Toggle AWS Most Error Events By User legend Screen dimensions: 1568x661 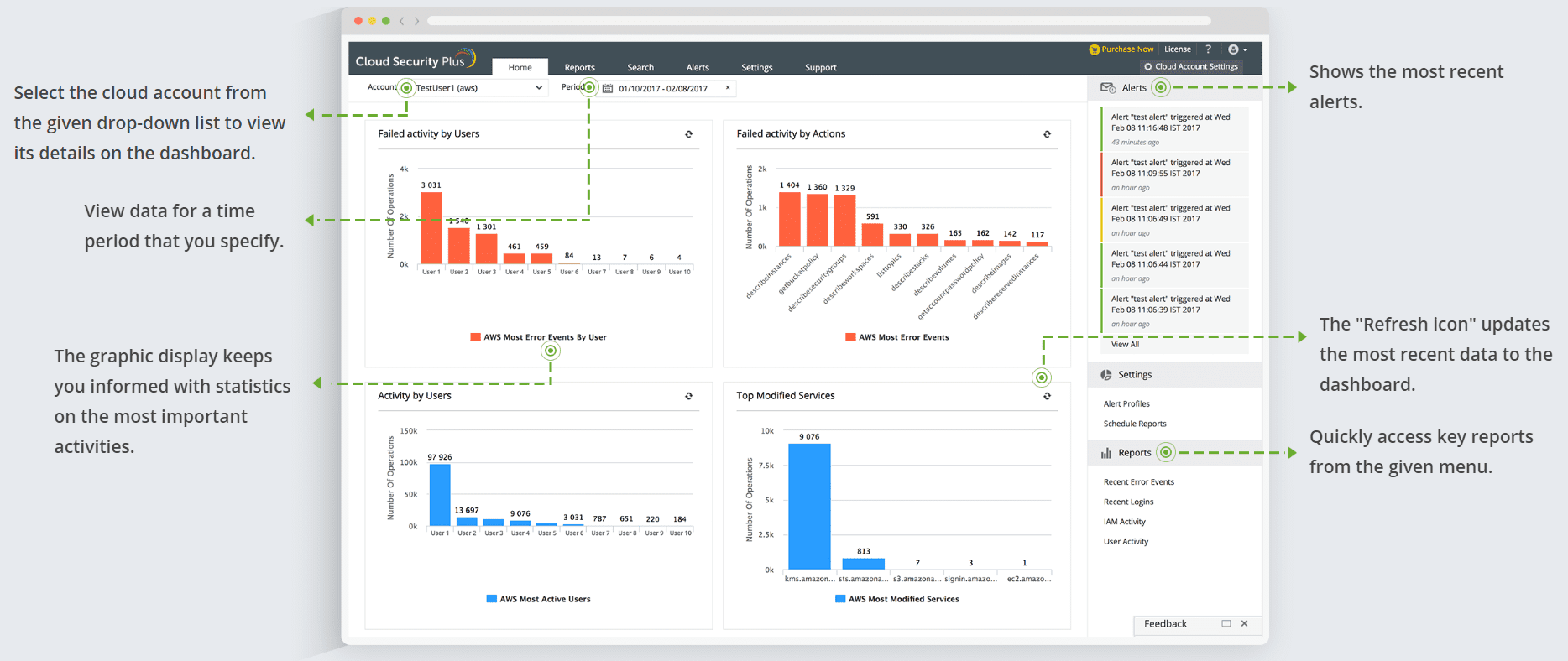coord(538,337)
